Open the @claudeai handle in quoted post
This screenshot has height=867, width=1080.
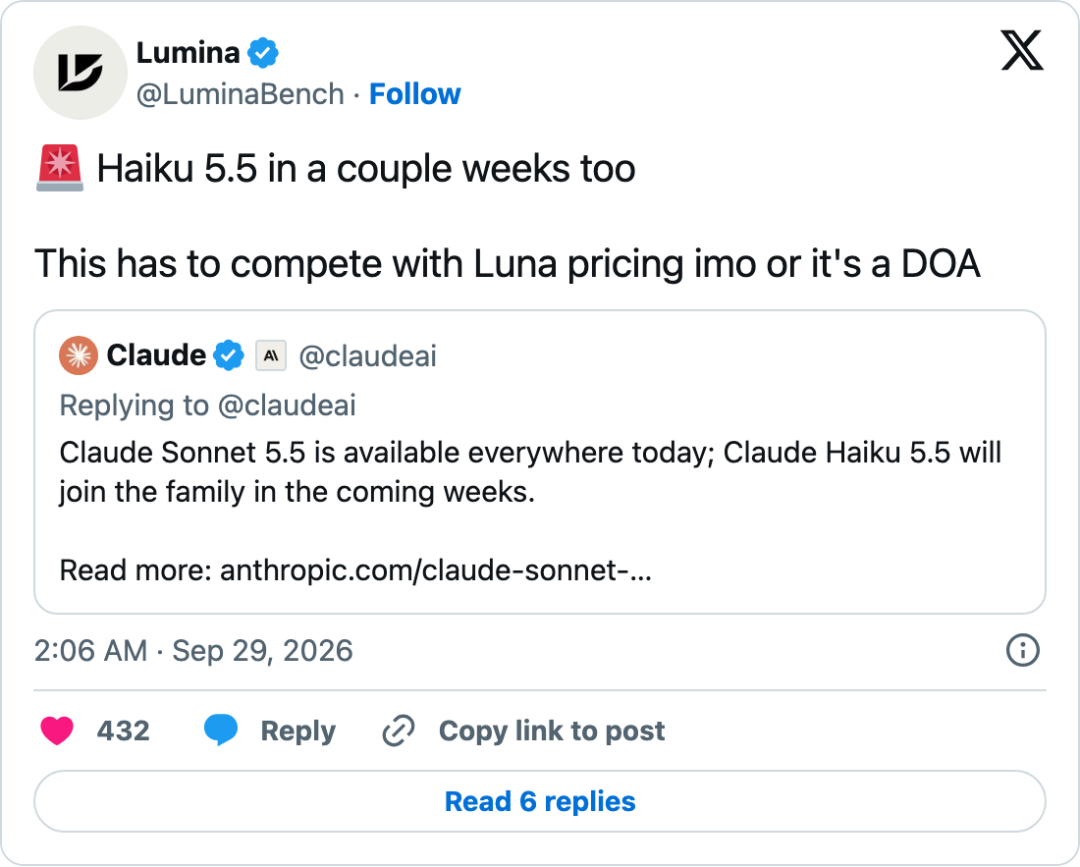pyautogui.click(x=368, y=356)
